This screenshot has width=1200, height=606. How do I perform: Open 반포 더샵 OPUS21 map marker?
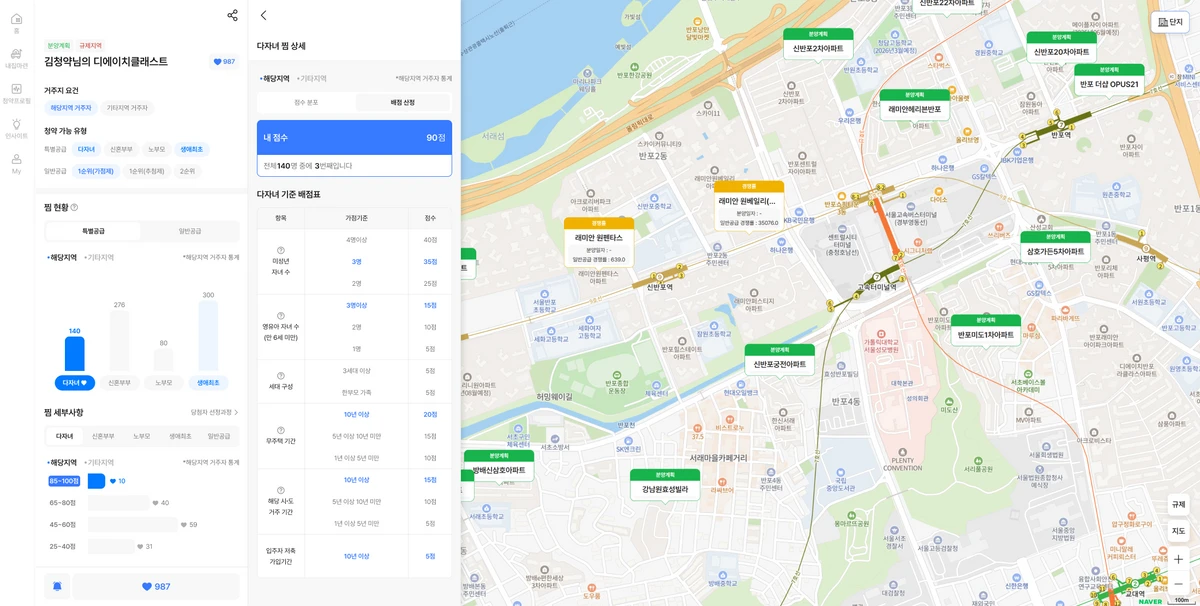pyautogui.click(x=1109, y=79)
